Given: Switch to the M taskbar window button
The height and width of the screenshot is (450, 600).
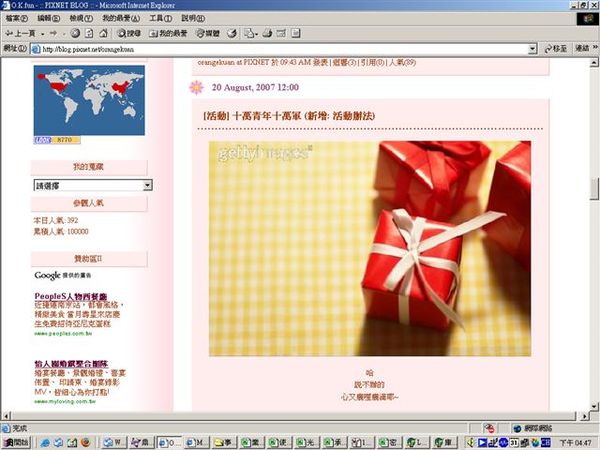Looking at the screenshot, I should point(196,443).
